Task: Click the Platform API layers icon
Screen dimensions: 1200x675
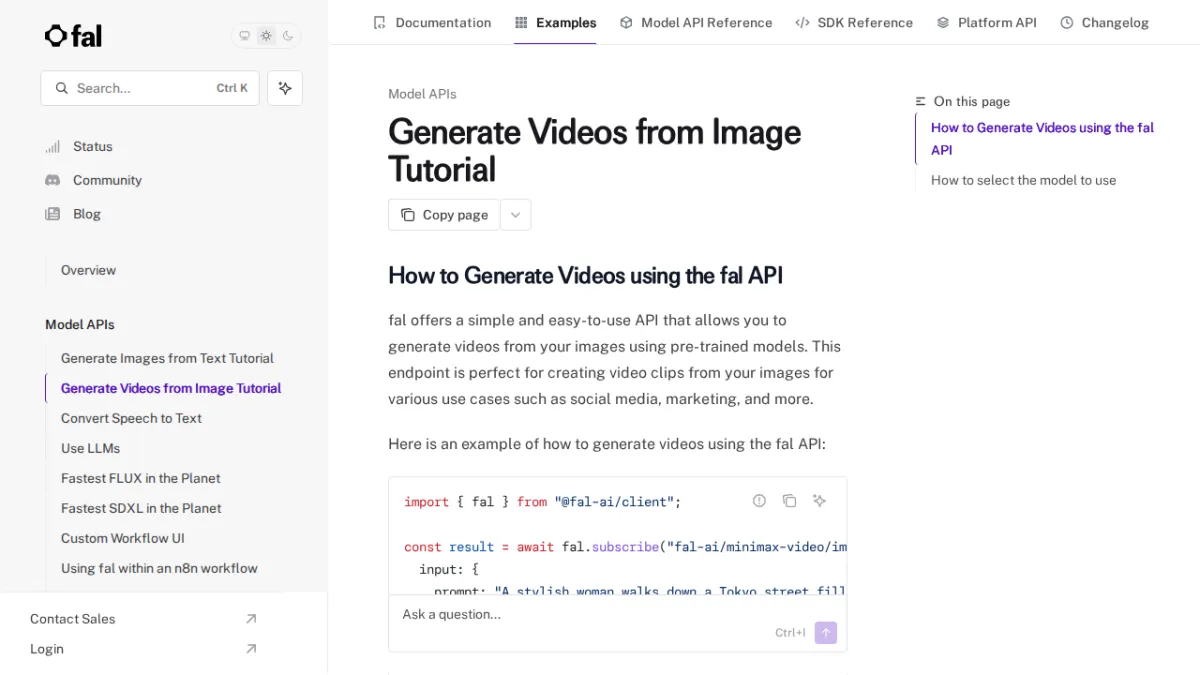Action: click(943, 22)
